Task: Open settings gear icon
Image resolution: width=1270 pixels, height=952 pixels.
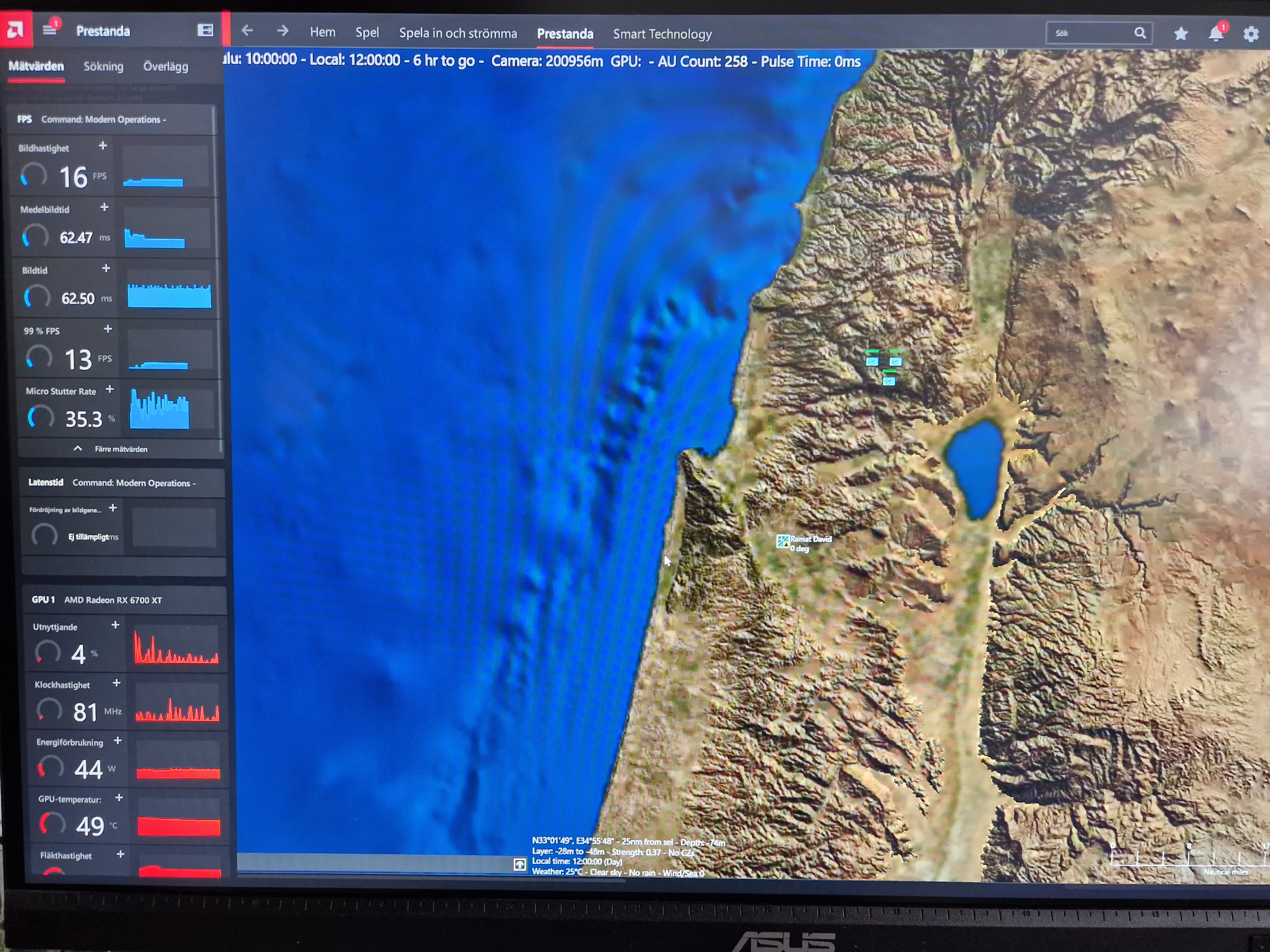Action: (1251, 34)
